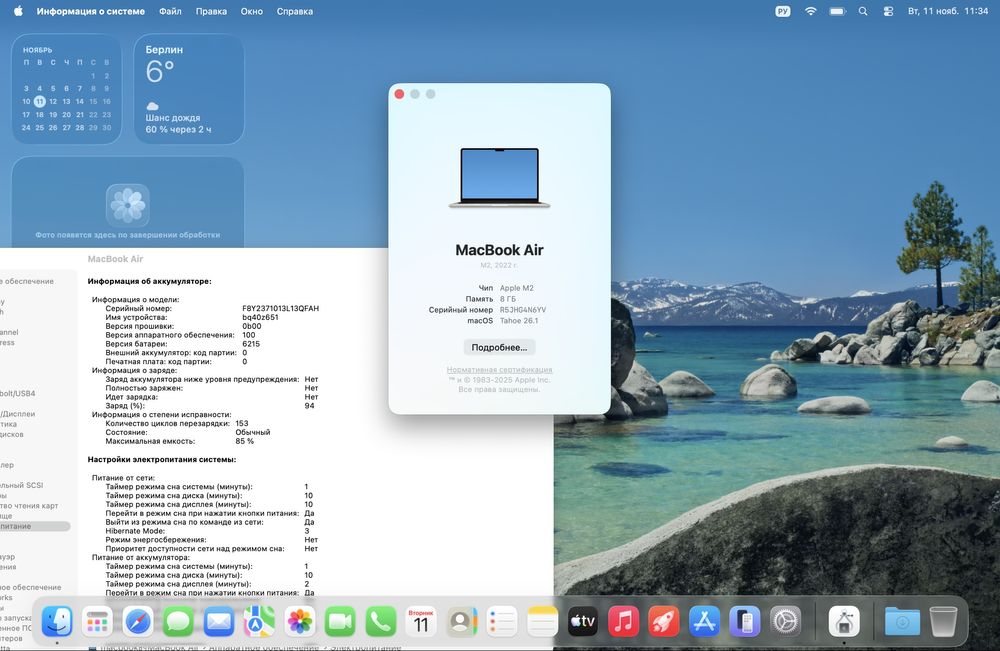Screen dimensions: 1000x651
Task: Switch input source via РУ indicator
Action: [x=783, y=11]
